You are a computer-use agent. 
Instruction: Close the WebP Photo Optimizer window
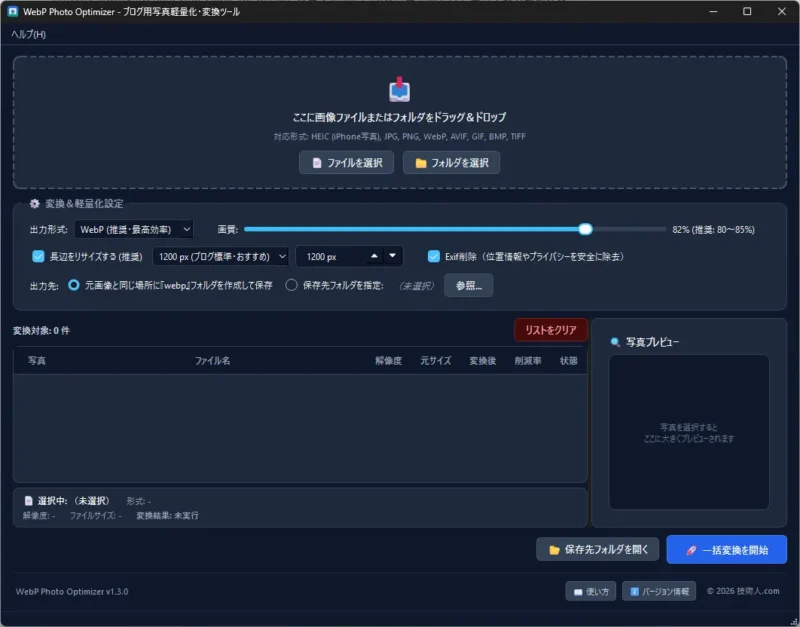pyautogui.click(x=782, y=11)
